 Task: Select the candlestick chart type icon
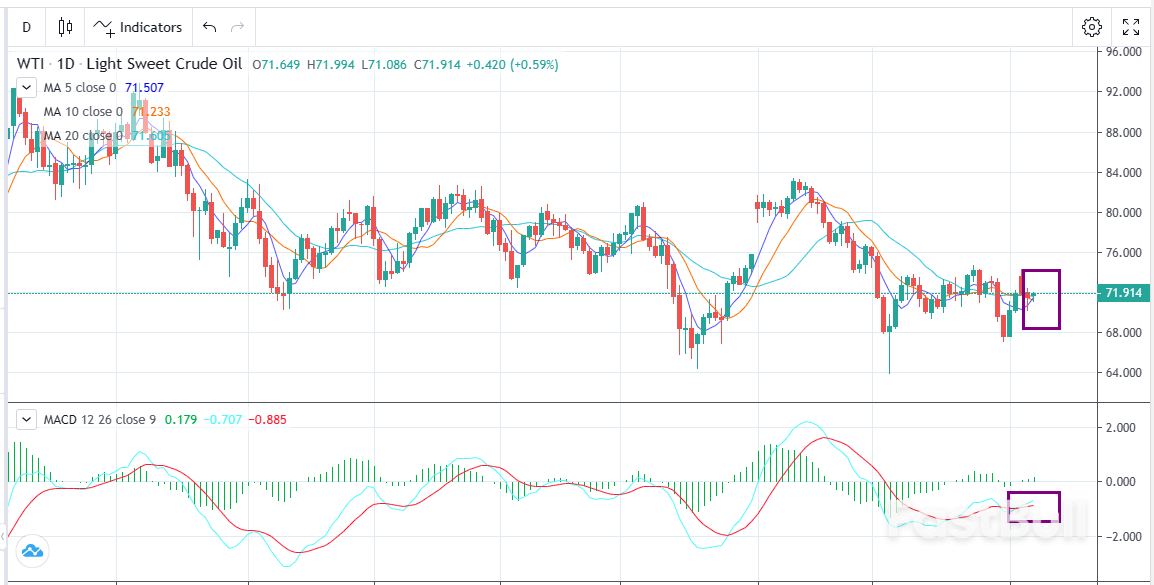click(64, 27)
